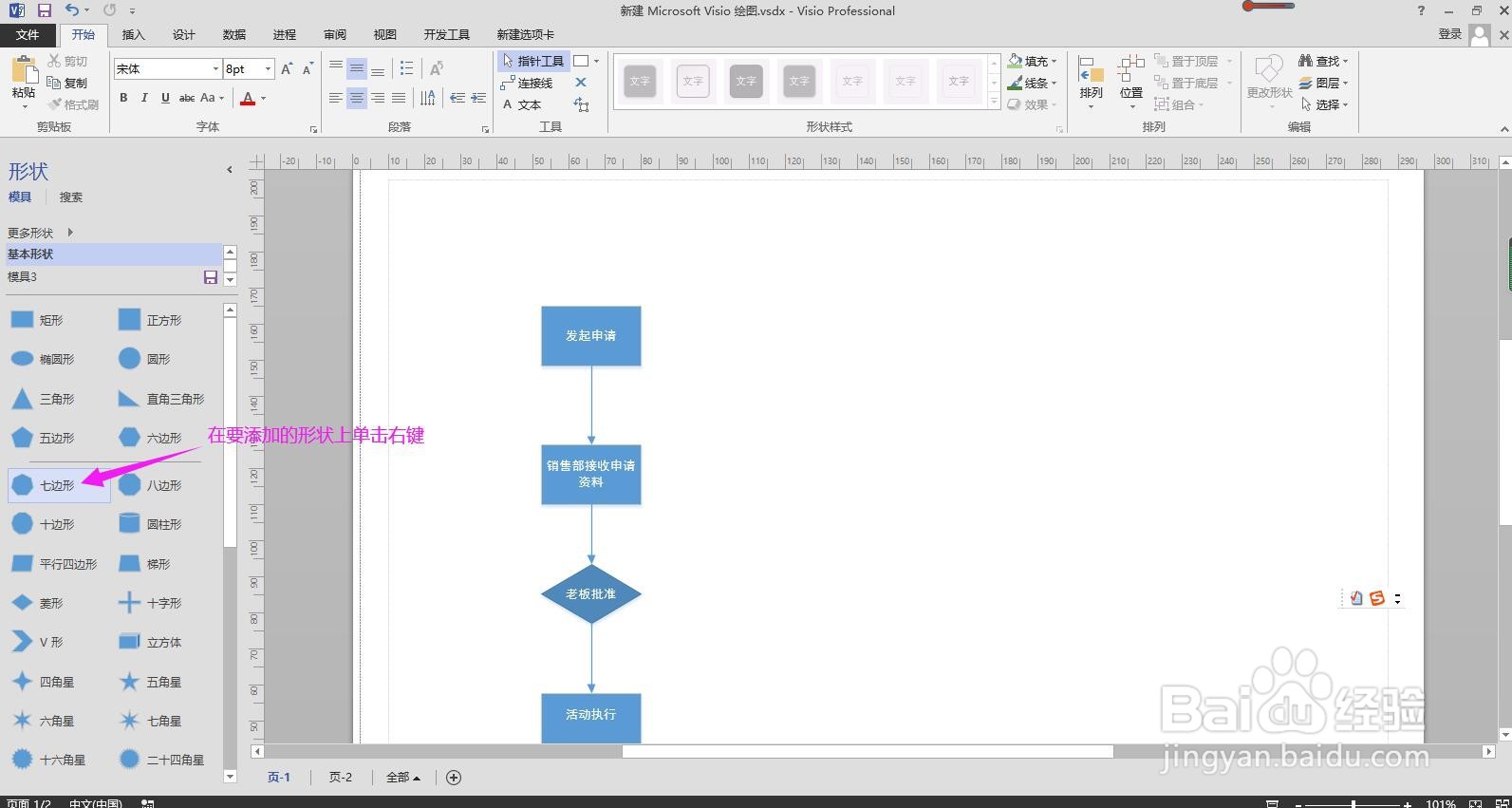Toggle Bold formatting
1512x808 pixels.
pyautogui.click(x=123, y=98)
